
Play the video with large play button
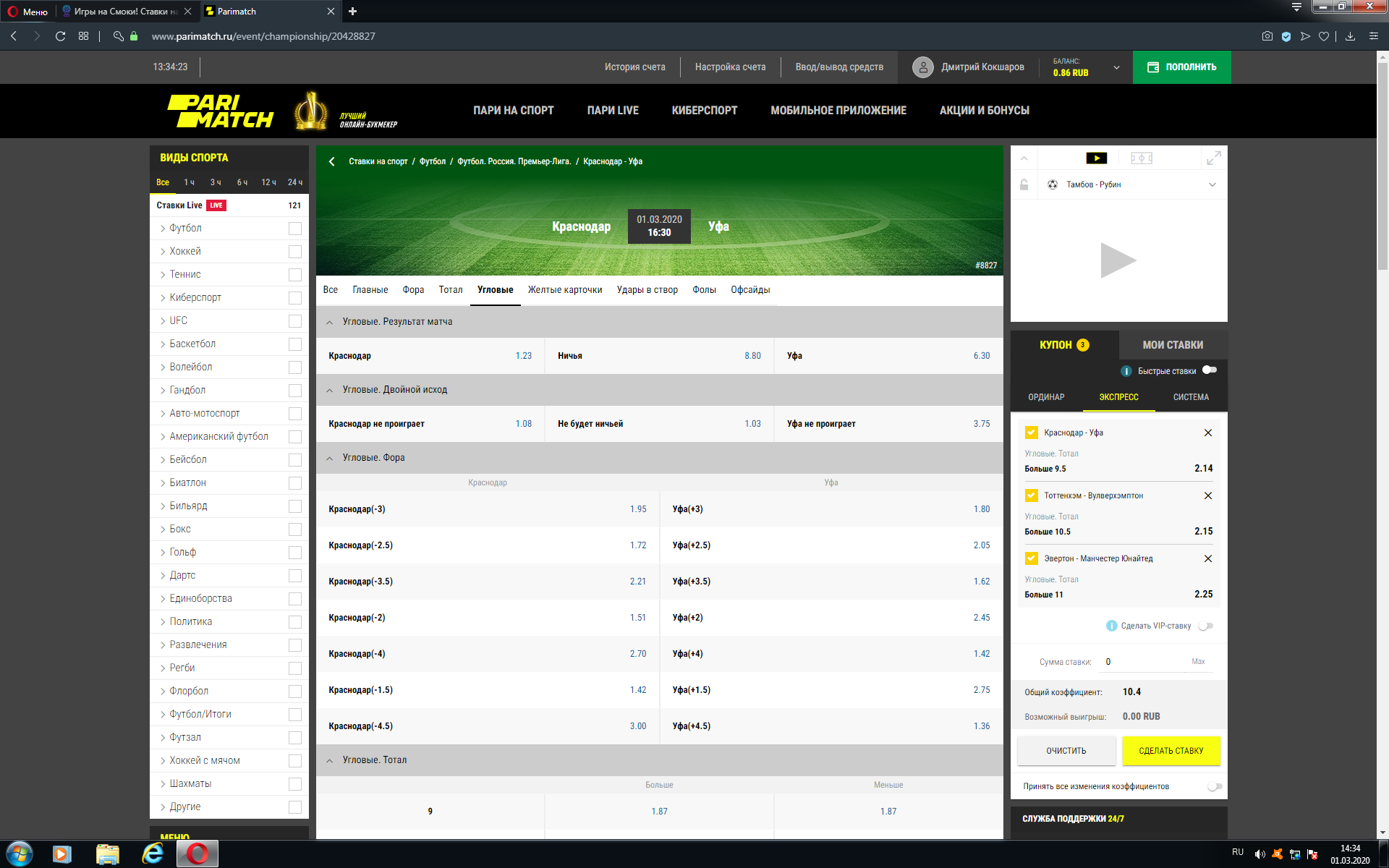pos(1118,260)
